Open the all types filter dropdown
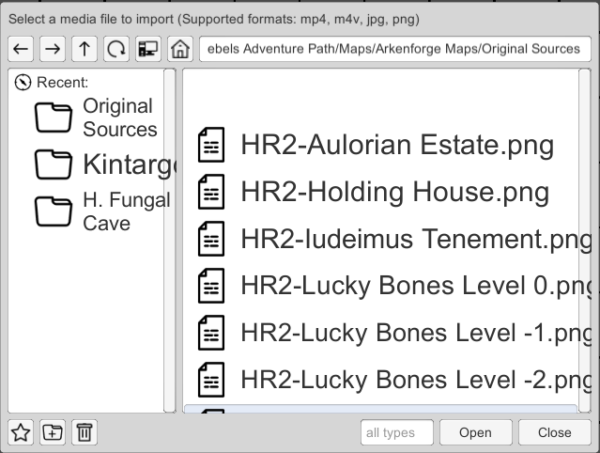 396,432
